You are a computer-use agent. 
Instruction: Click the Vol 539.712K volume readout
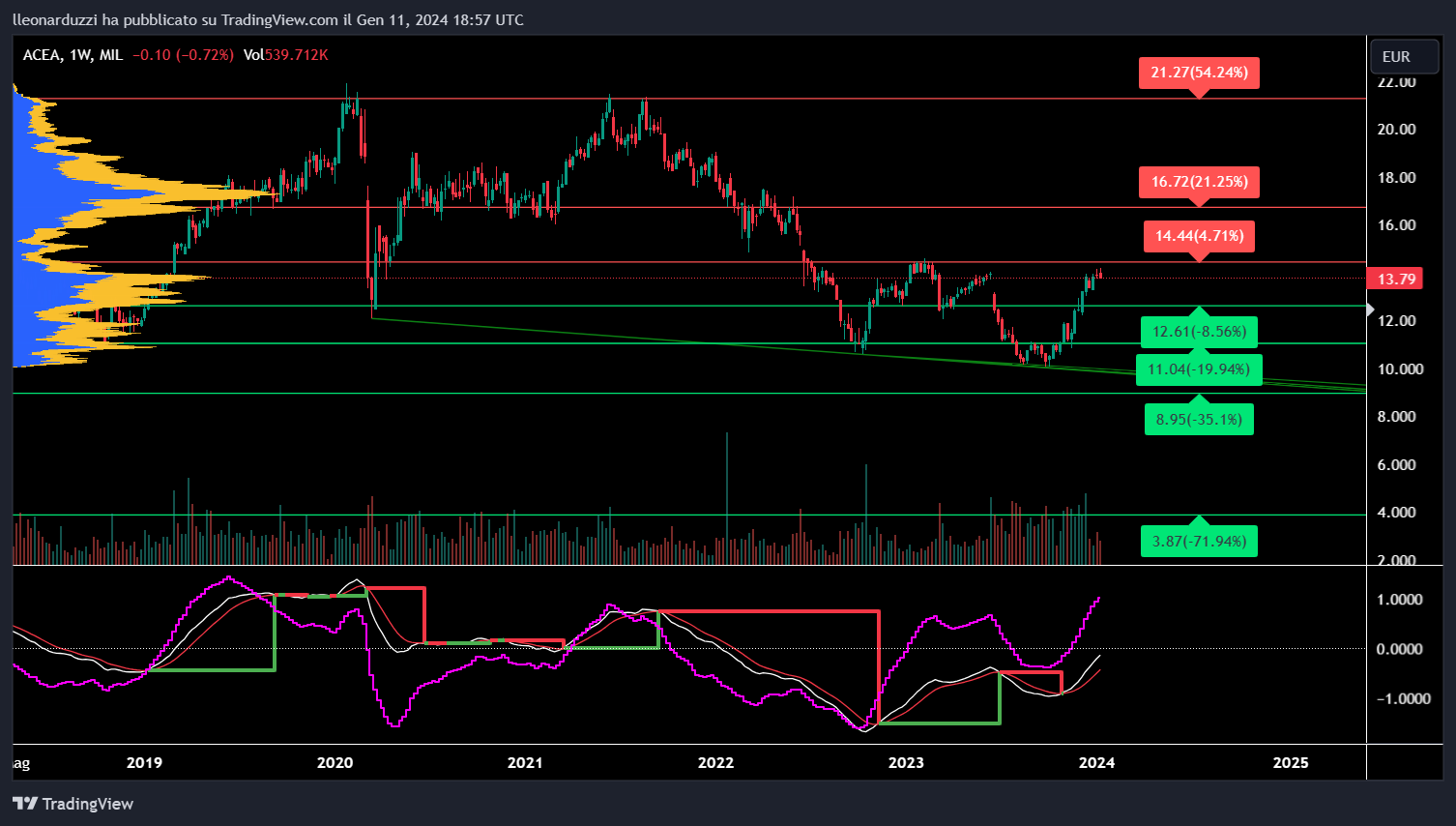point(285,55)
